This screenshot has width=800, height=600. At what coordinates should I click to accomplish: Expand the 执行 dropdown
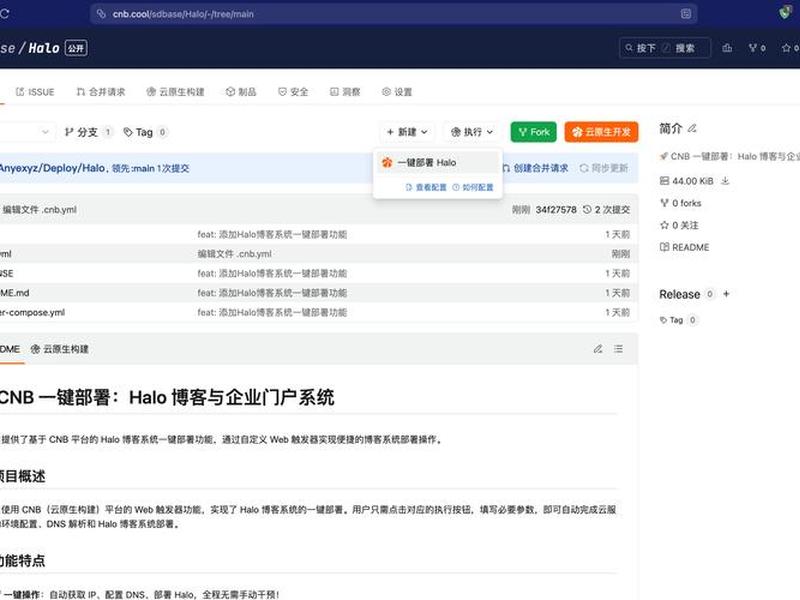coord(472,132)
